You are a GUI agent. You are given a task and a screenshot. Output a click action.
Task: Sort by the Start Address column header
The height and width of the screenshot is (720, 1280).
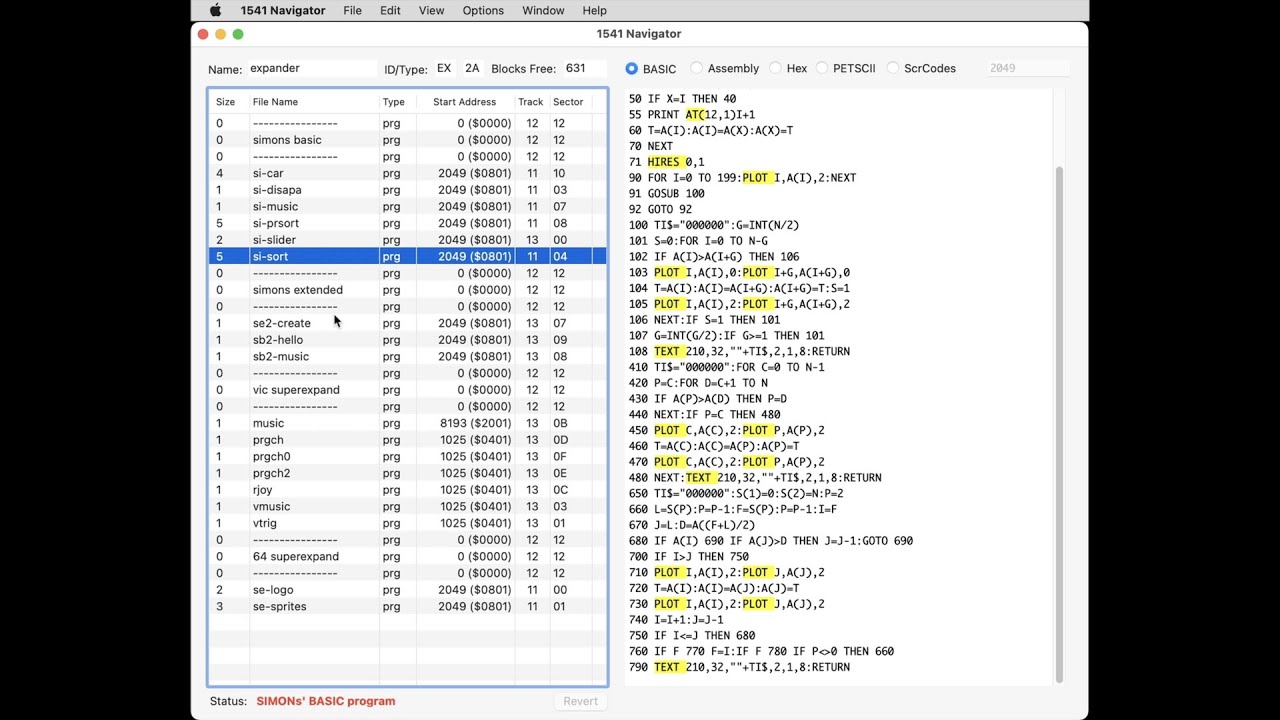pos(465,102)
